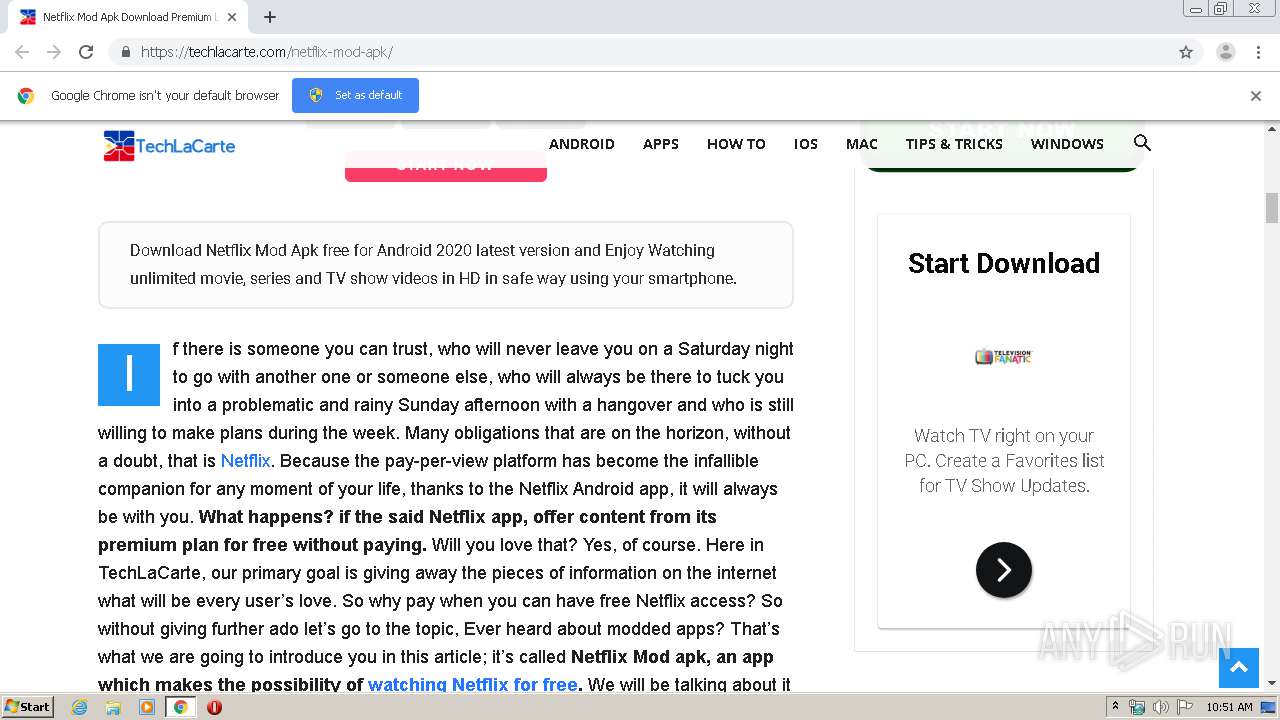The image size is (1280, 720).
Task: View site security padlock info
Action: (125, 52)
